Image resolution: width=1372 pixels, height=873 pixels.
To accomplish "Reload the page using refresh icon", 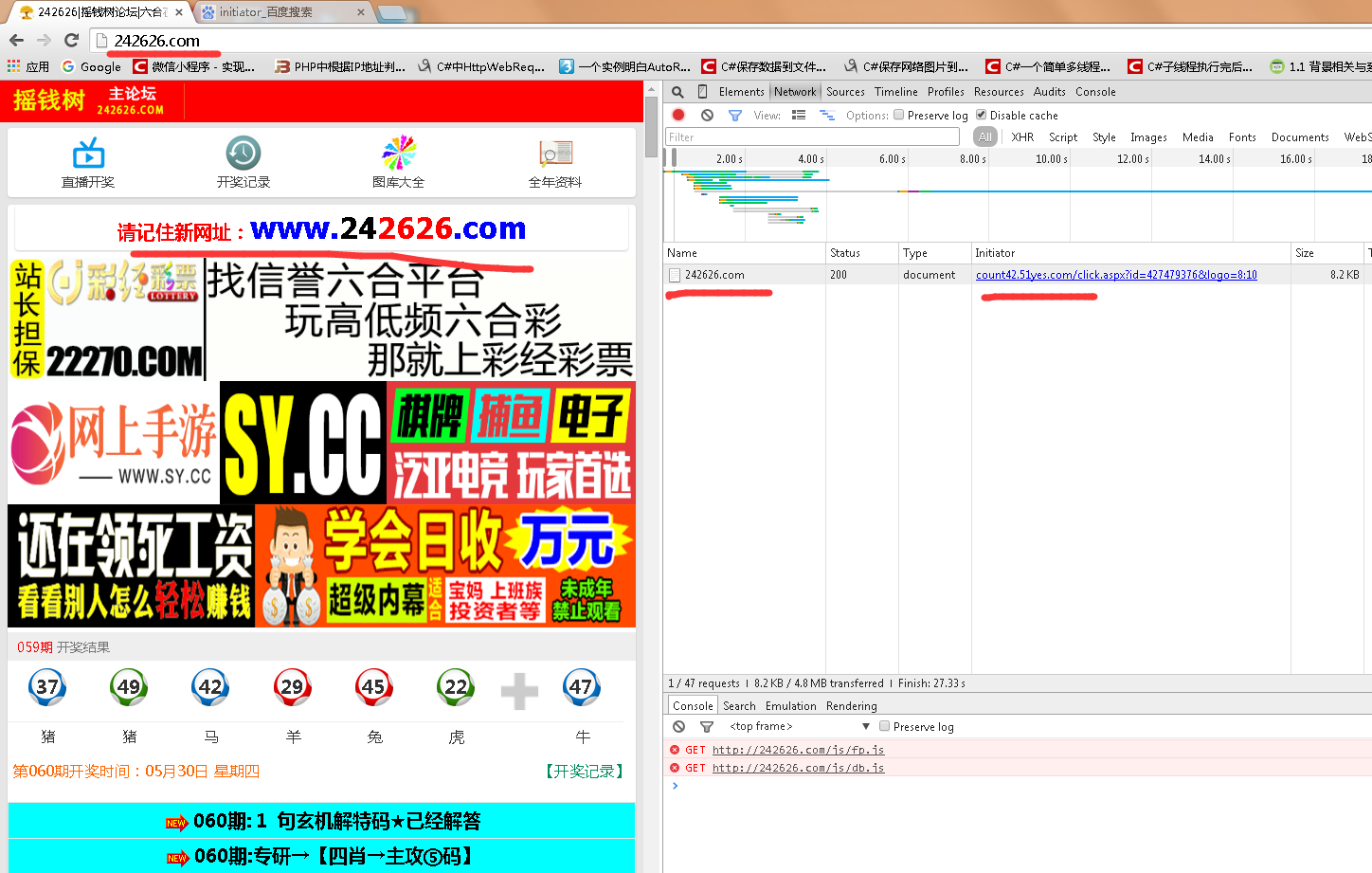I will pyautogui.click(x=71, y=40).
